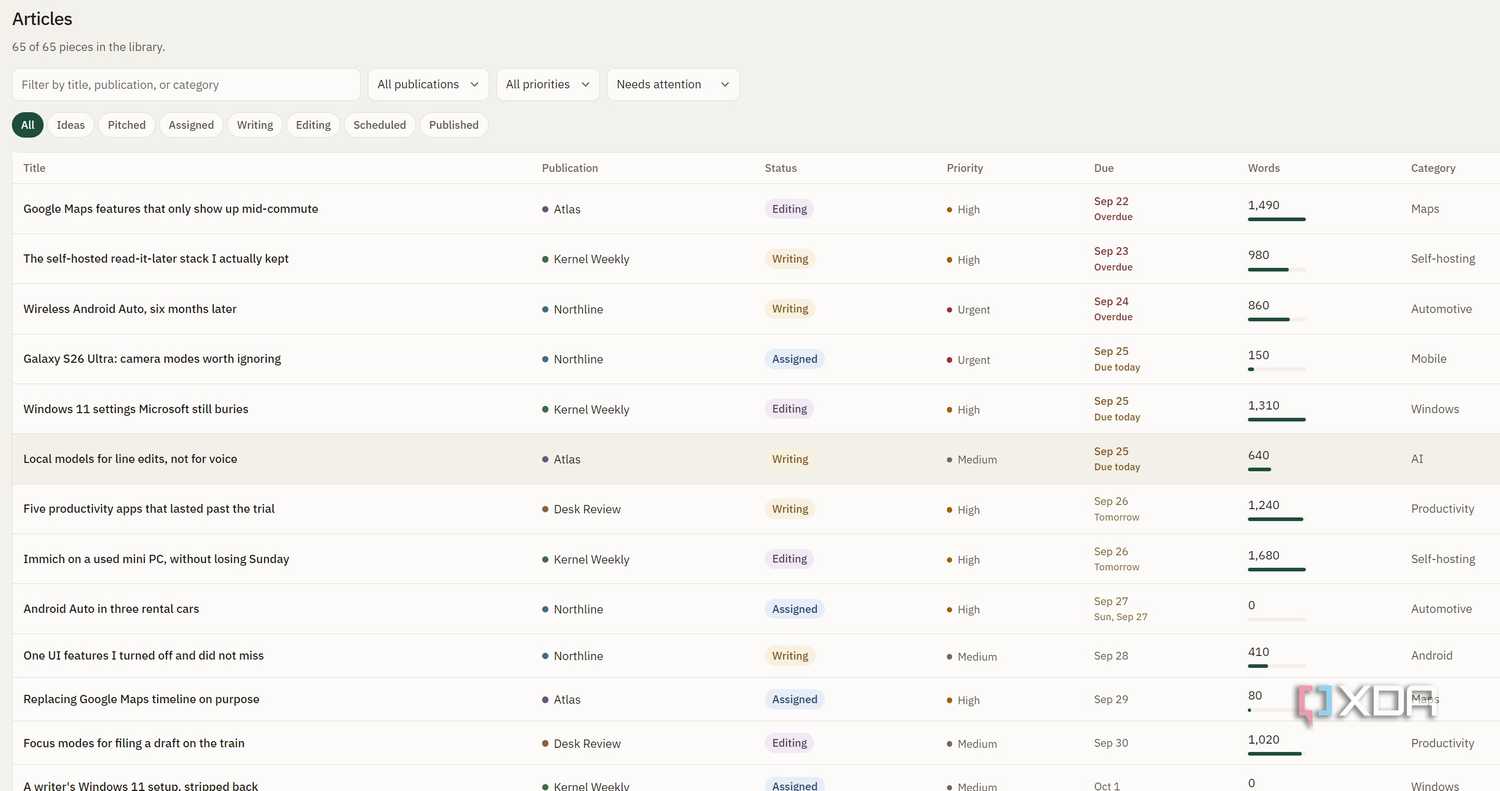
Task: Click word progress bar for Local models row
Action: (1277, 469)
